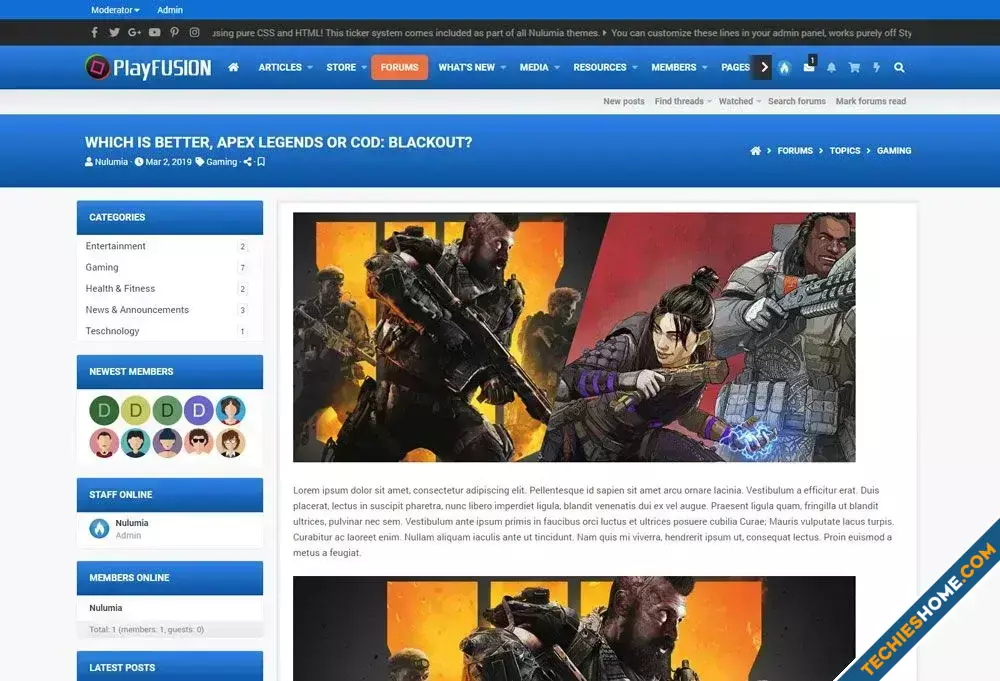Bookmark the thread with the bookmark icon
Viewport: 1000px width, 681px height.
point(261,162)
